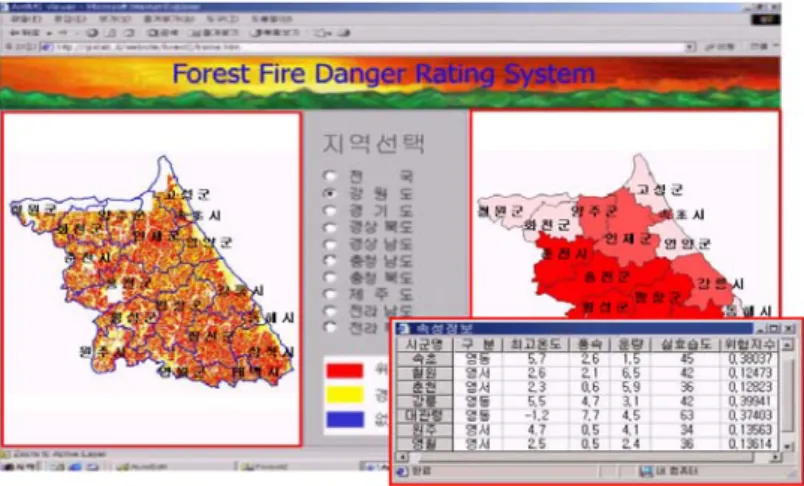The width and height of the screenshot is (804, 486).
Task: Open the Tools (도구) menu
Action: point(223,19)
